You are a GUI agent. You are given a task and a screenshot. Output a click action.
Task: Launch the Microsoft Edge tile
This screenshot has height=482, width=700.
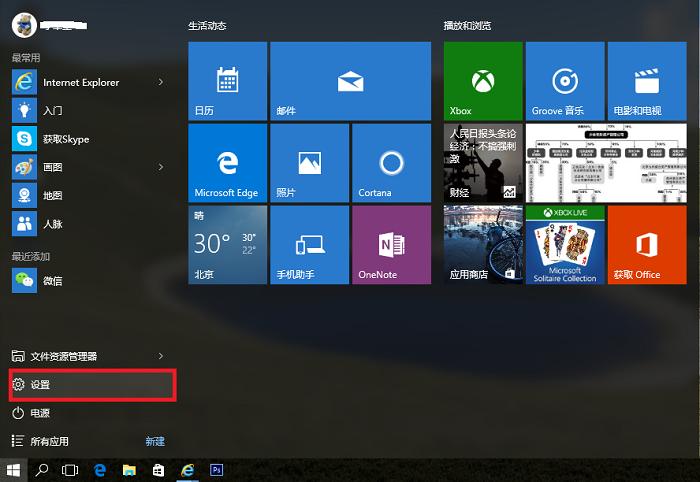[x=228, y=163]
